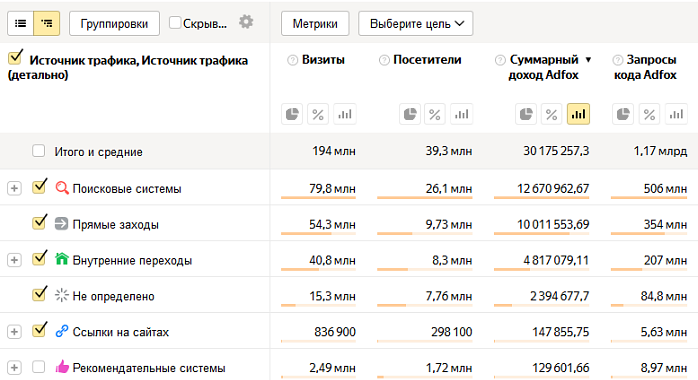Check Рекомендательные системы row checkbox
The image size is (698, 380).
(x=39, y=367)
